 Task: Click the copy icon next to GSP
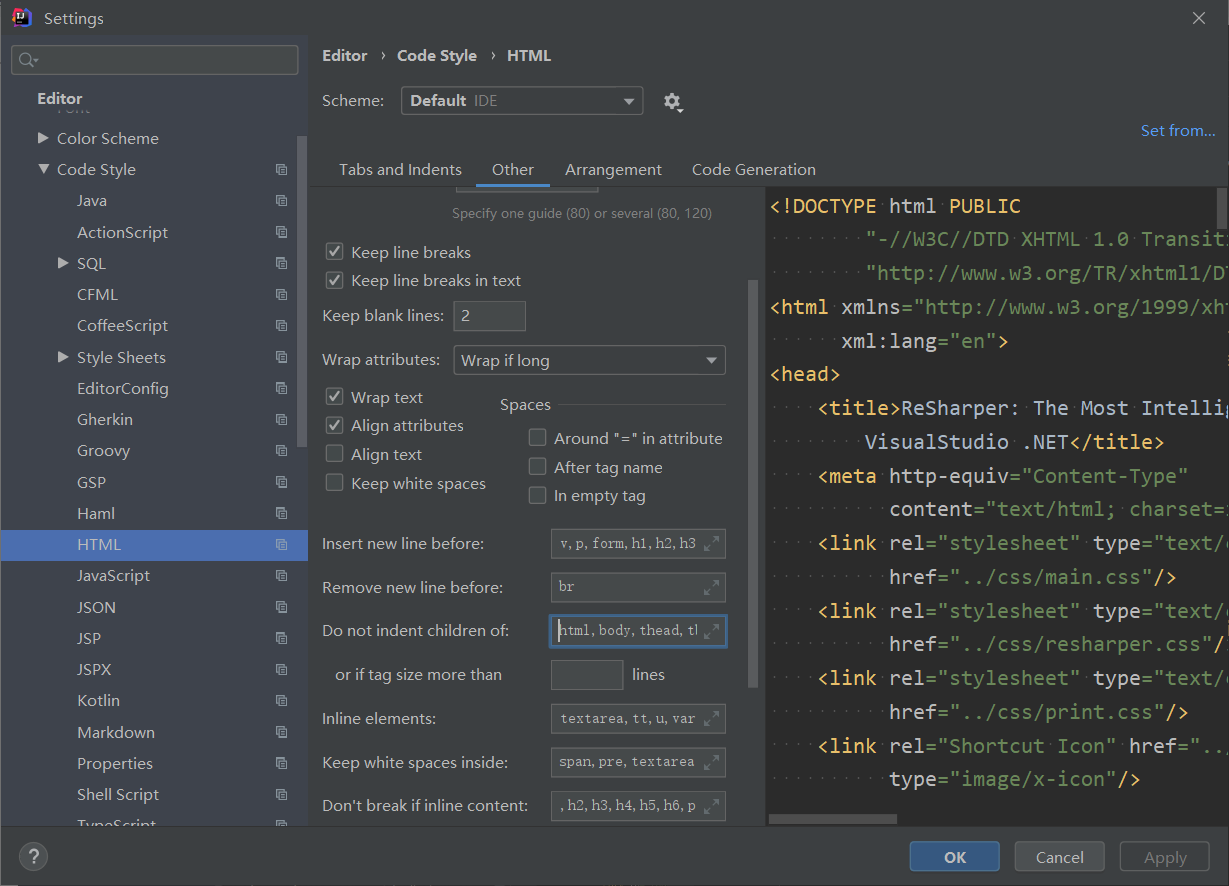[x=281, y=482]
